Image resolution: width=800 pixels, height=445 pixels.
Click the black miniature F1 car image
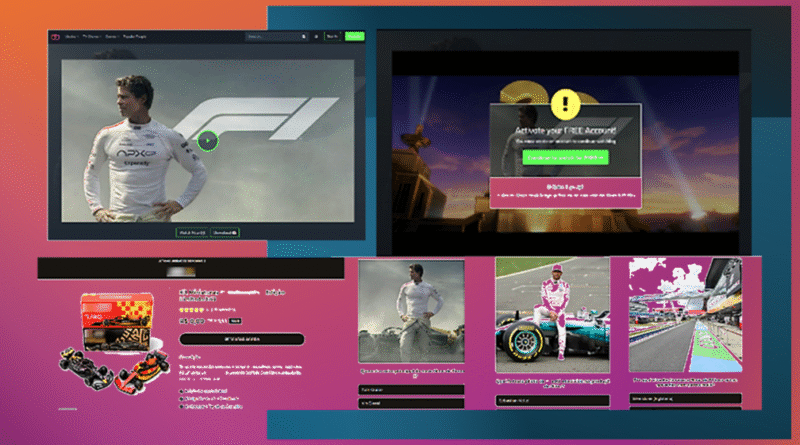[86, 368]
